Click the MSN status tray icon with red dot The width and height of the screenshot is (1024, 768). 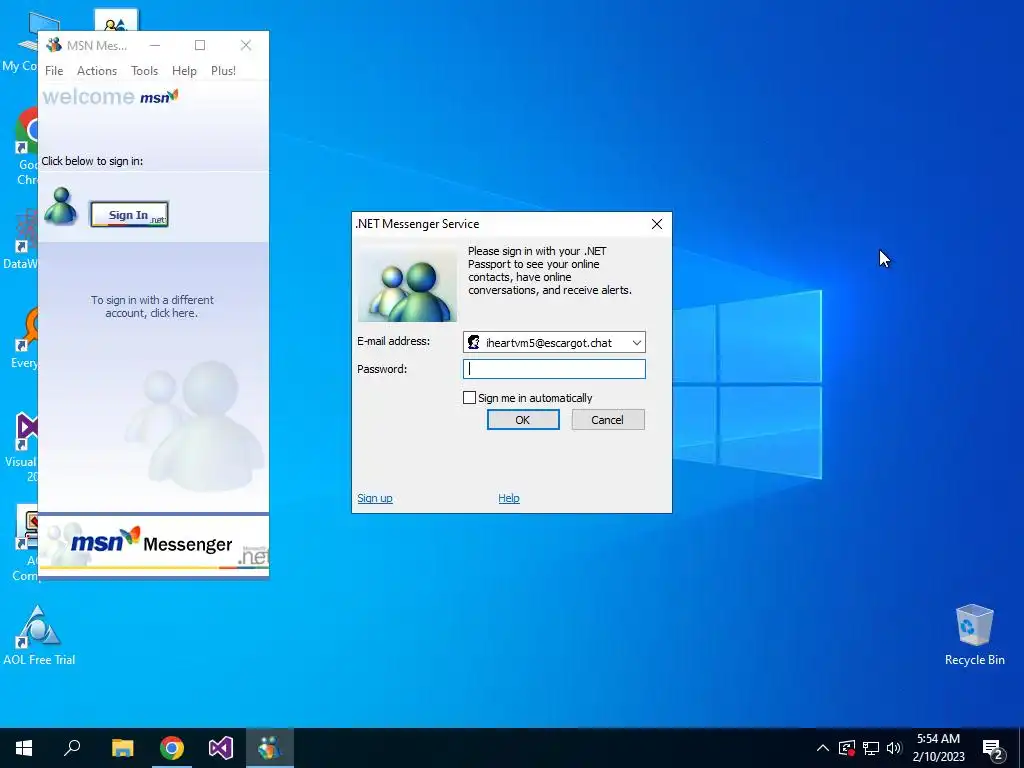point(847,748)
